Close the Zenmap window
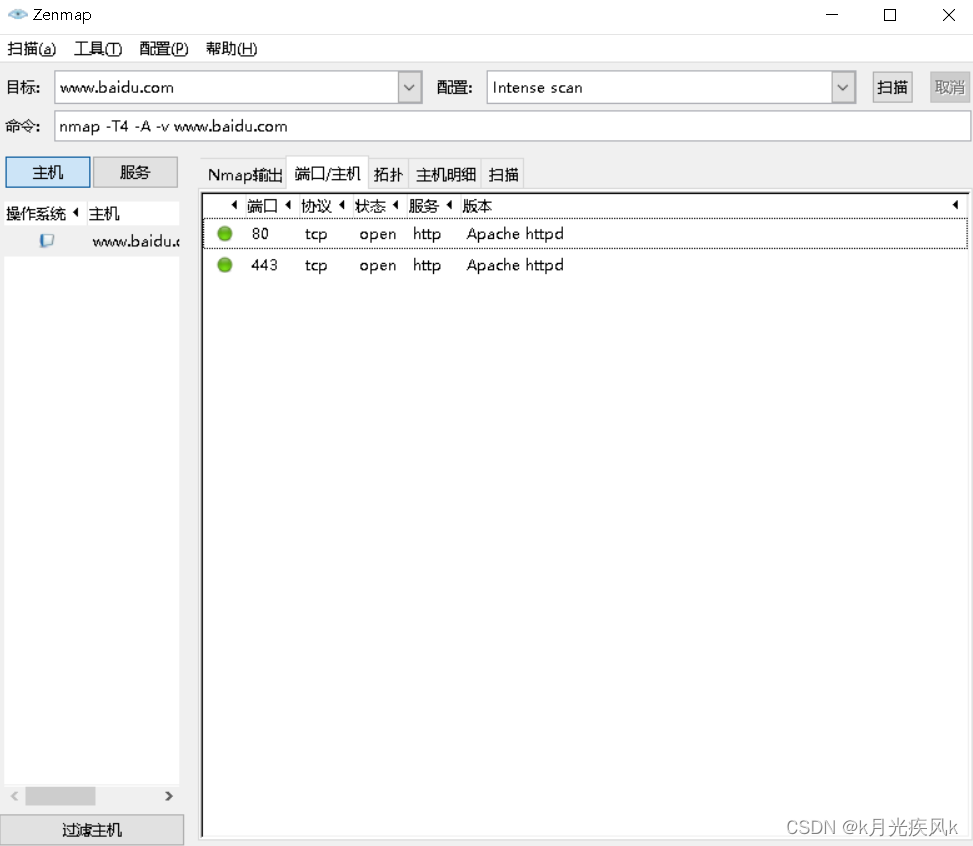 [948, 15]
